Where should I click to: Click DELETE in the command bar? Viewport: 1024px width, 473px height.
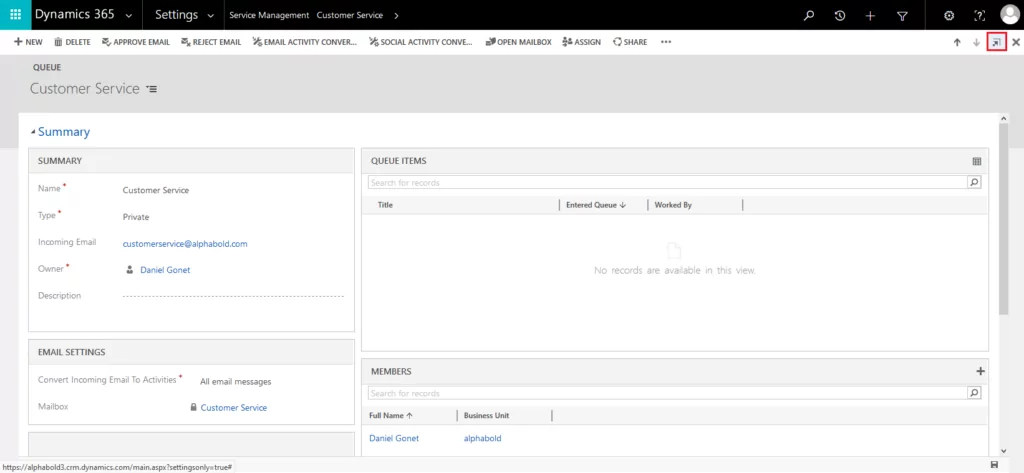tap(72, 42)
